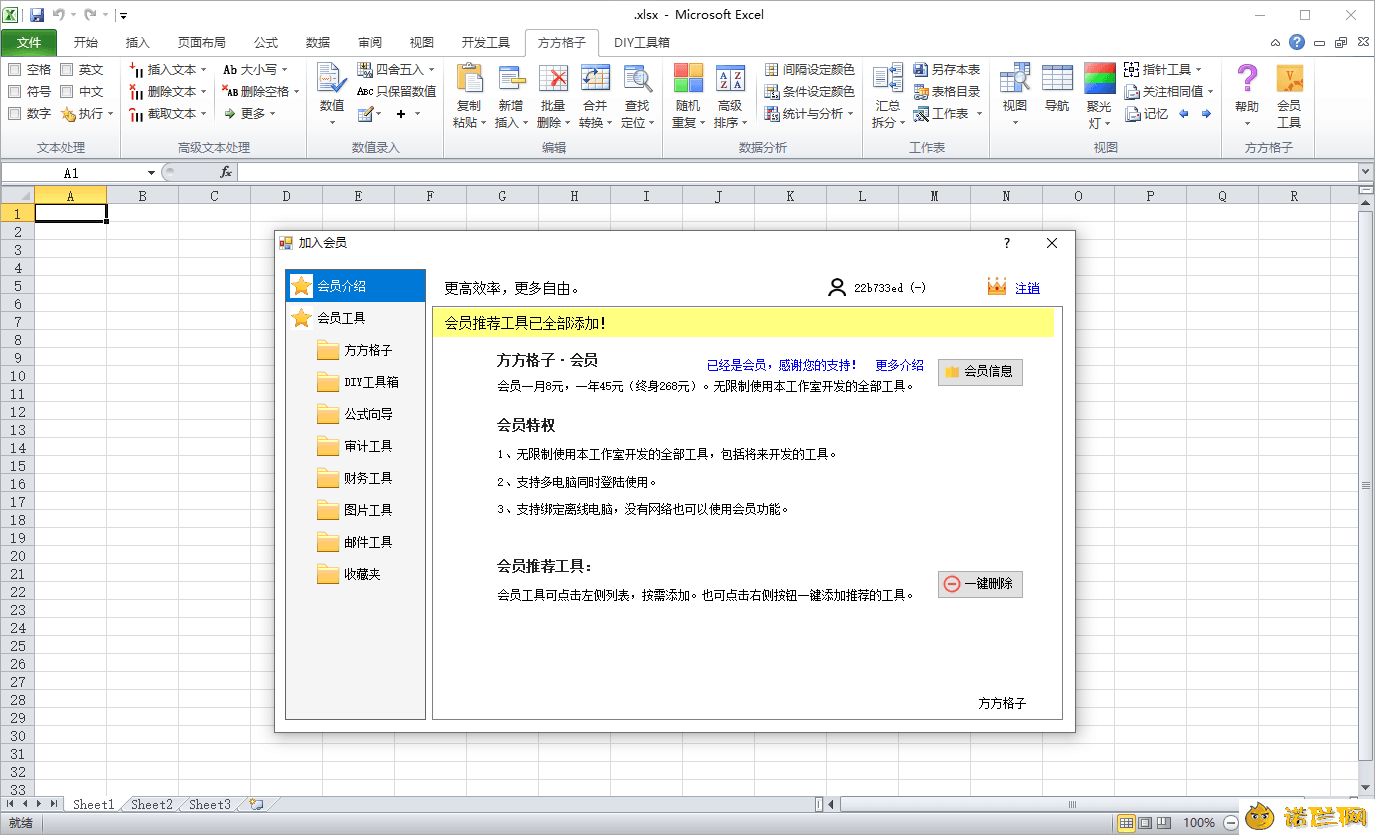Click the 帮助 question mark icon

click(x=1247, y=79)
